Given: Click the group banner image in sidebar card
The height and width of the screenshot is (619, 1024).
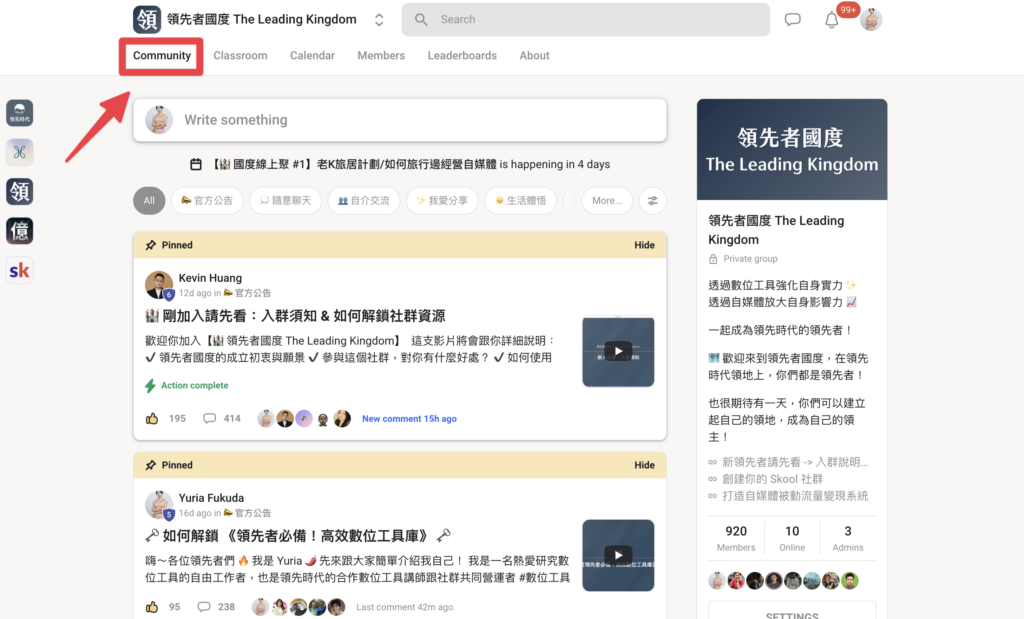Looking at the screenshot, I should [792, 150].
